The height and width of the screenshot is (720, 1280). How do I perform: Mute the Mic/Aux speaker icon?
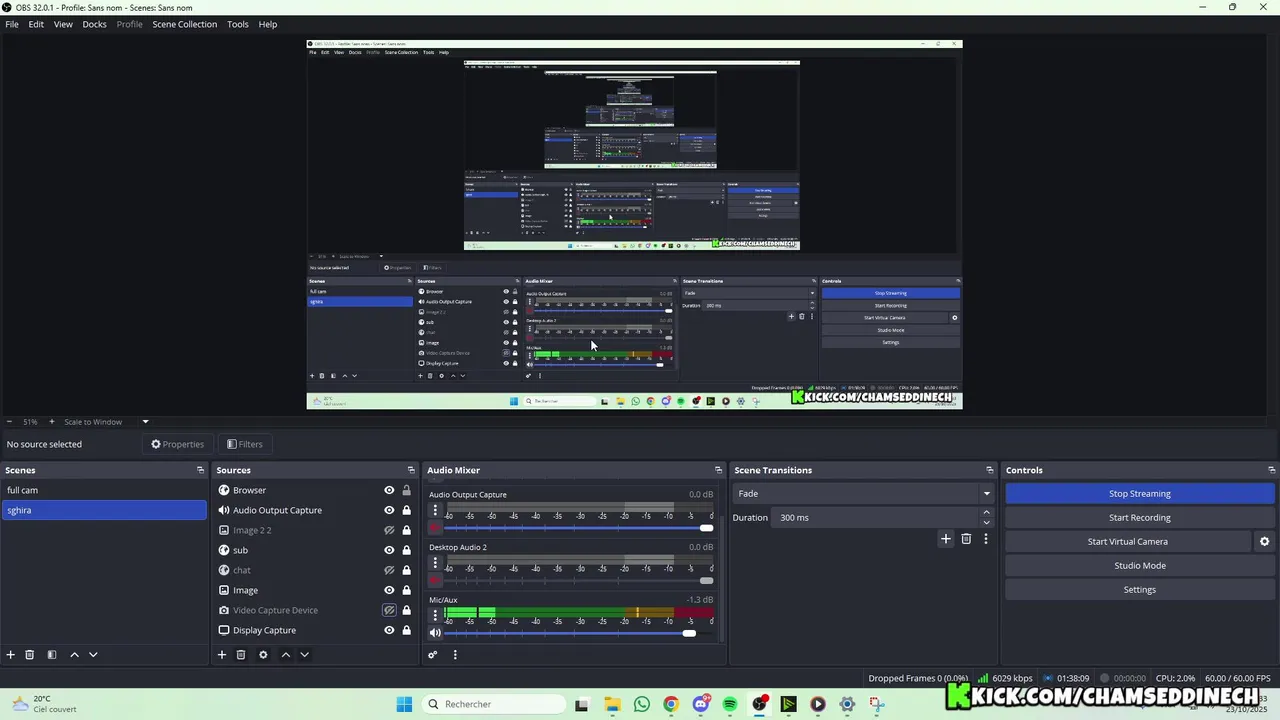pyautogui.click(x=435, y=633)
